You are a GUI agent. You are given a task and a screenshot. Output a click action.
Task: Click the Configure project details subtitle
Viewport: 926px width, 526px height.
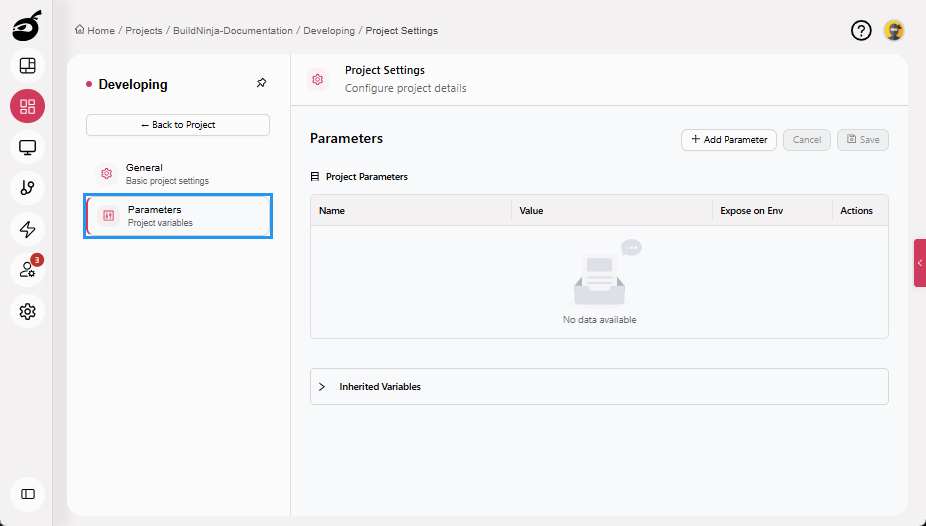pyautogui.click(x=406, y=89)
